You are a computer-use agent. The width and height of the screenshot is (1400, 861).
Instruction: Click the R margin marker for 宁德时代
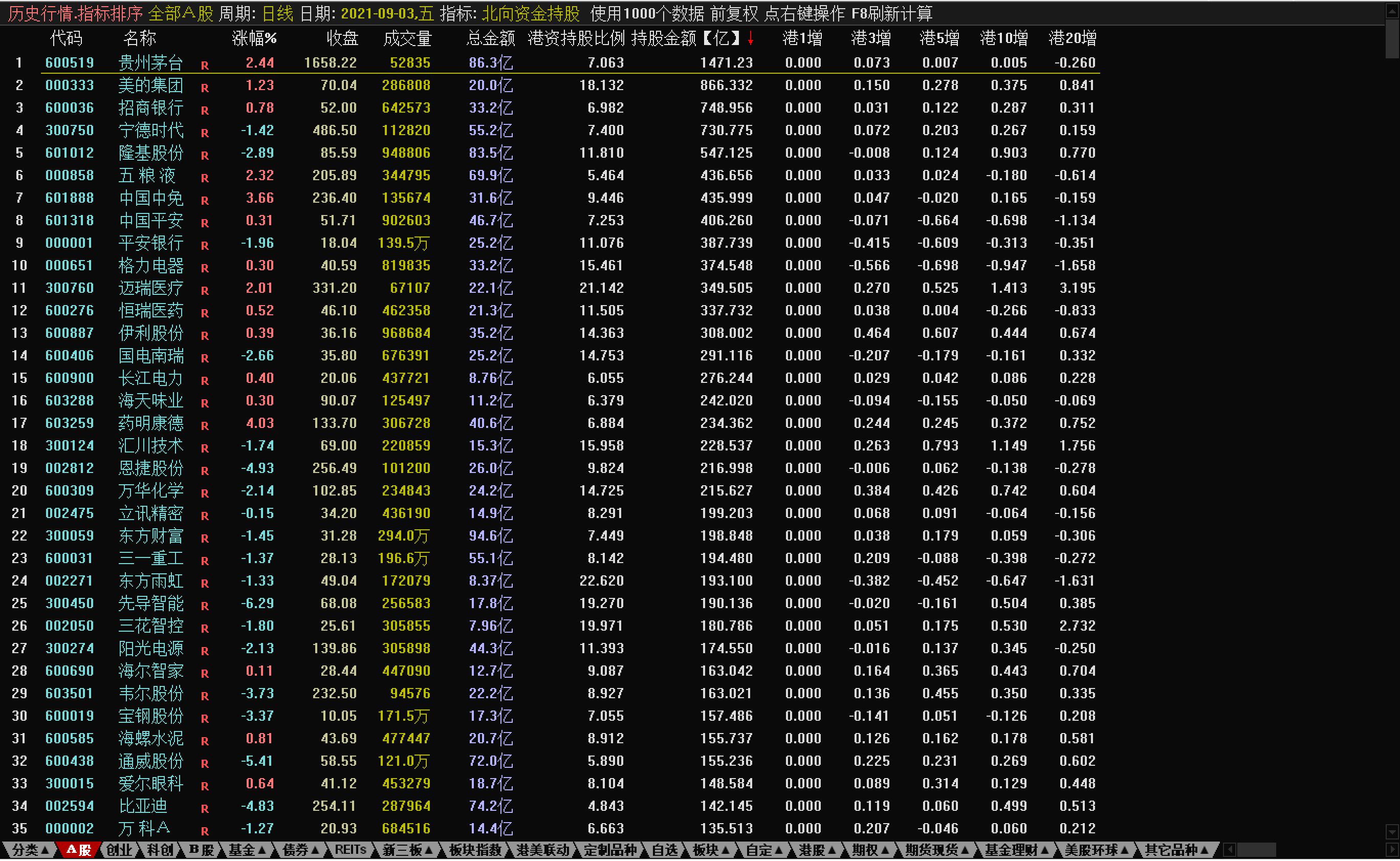tap(205, 133)
